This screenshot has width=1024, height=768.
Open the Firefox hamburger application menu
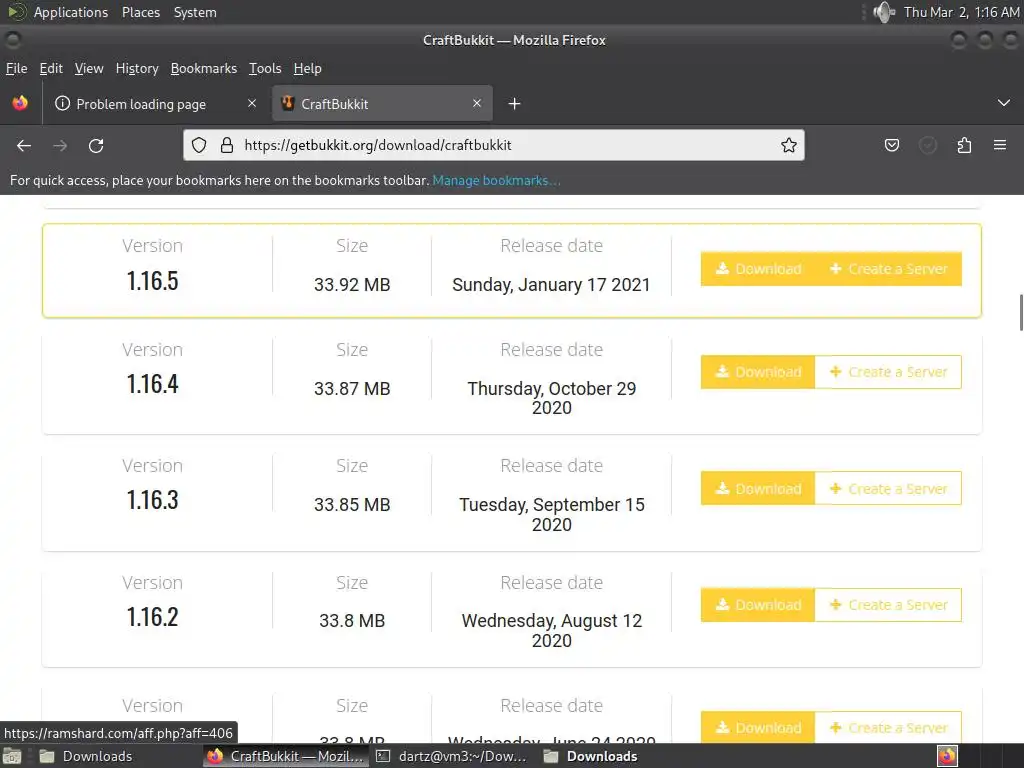1000,145
